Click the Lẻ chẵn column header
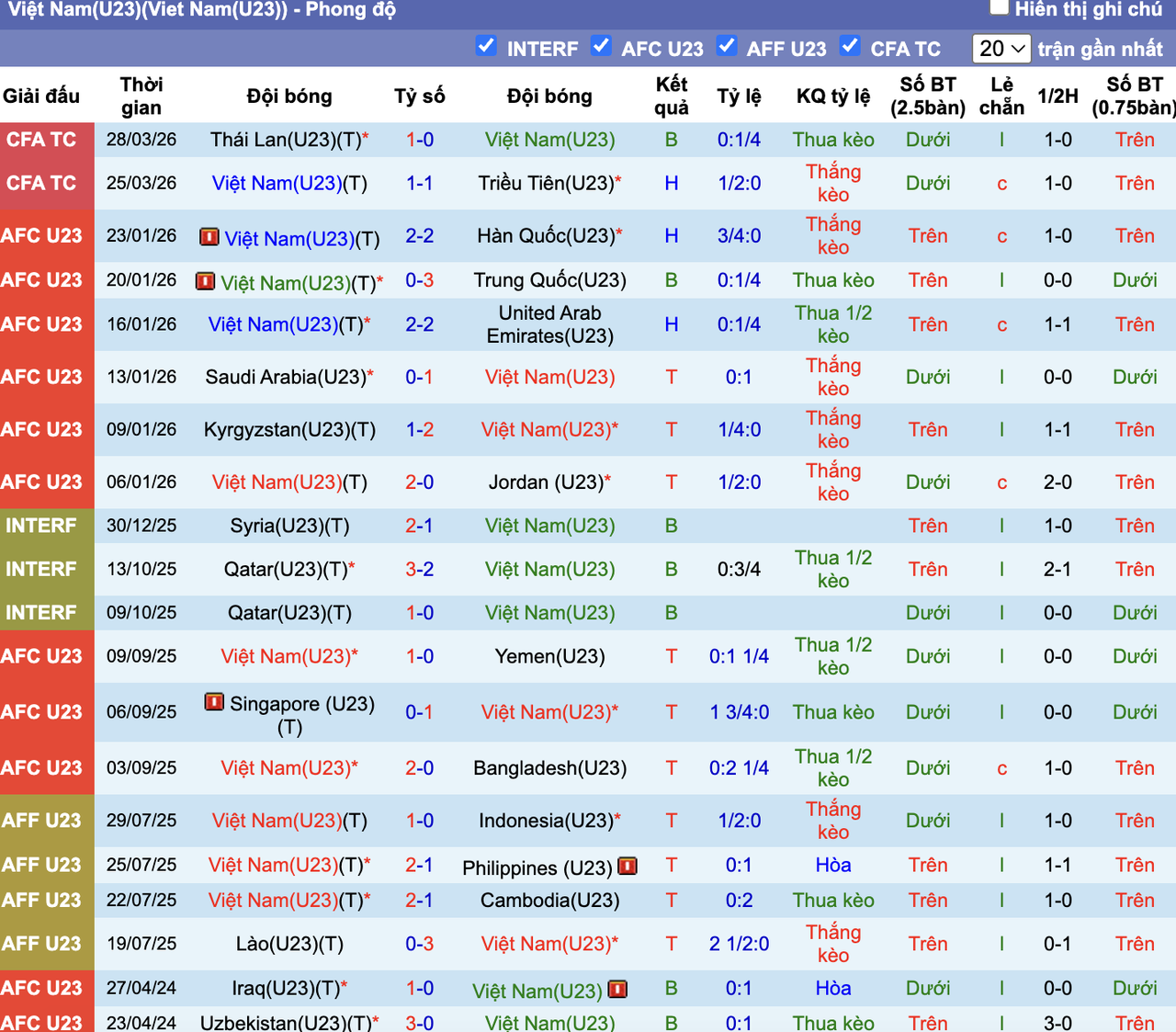Viewport: 1176px width, 1032px height. [x=1001, y=96]
